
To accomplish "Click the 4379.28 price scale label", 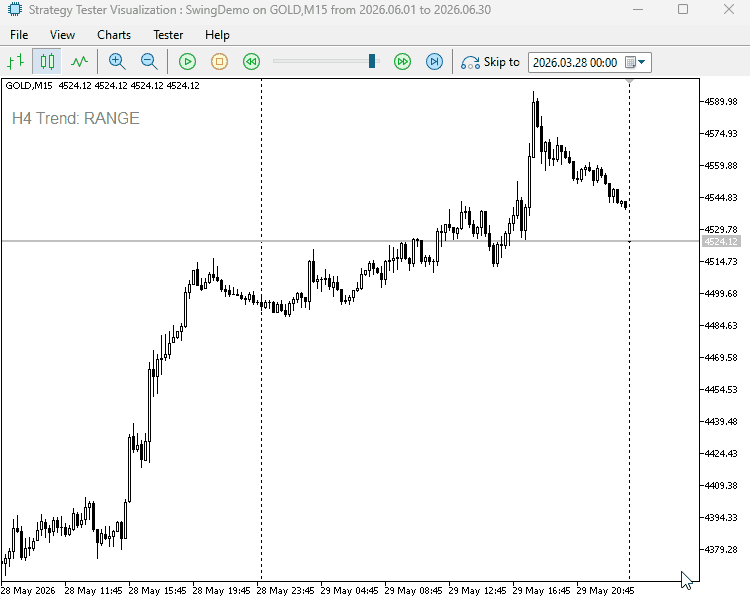I will click(721, 549).
